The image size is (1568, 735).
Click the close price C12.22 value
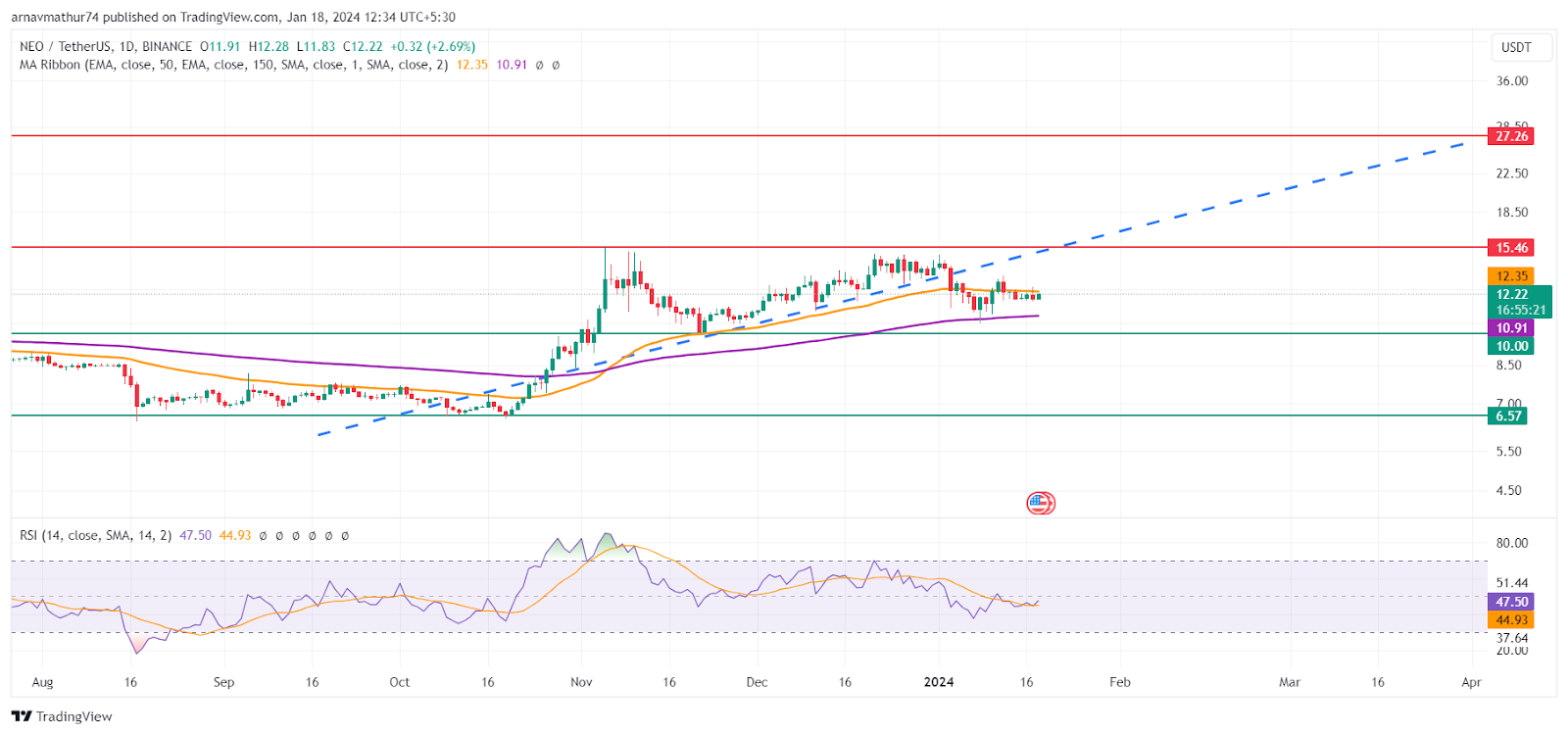pyautogui.click(x=363, y=46)
